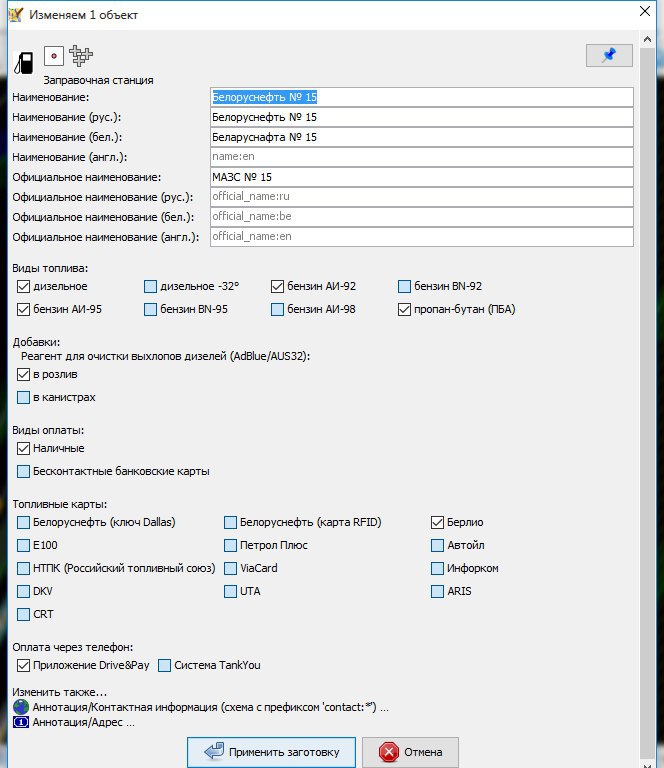Enable E100 fuel card checkbox

(x=24, y=545)
